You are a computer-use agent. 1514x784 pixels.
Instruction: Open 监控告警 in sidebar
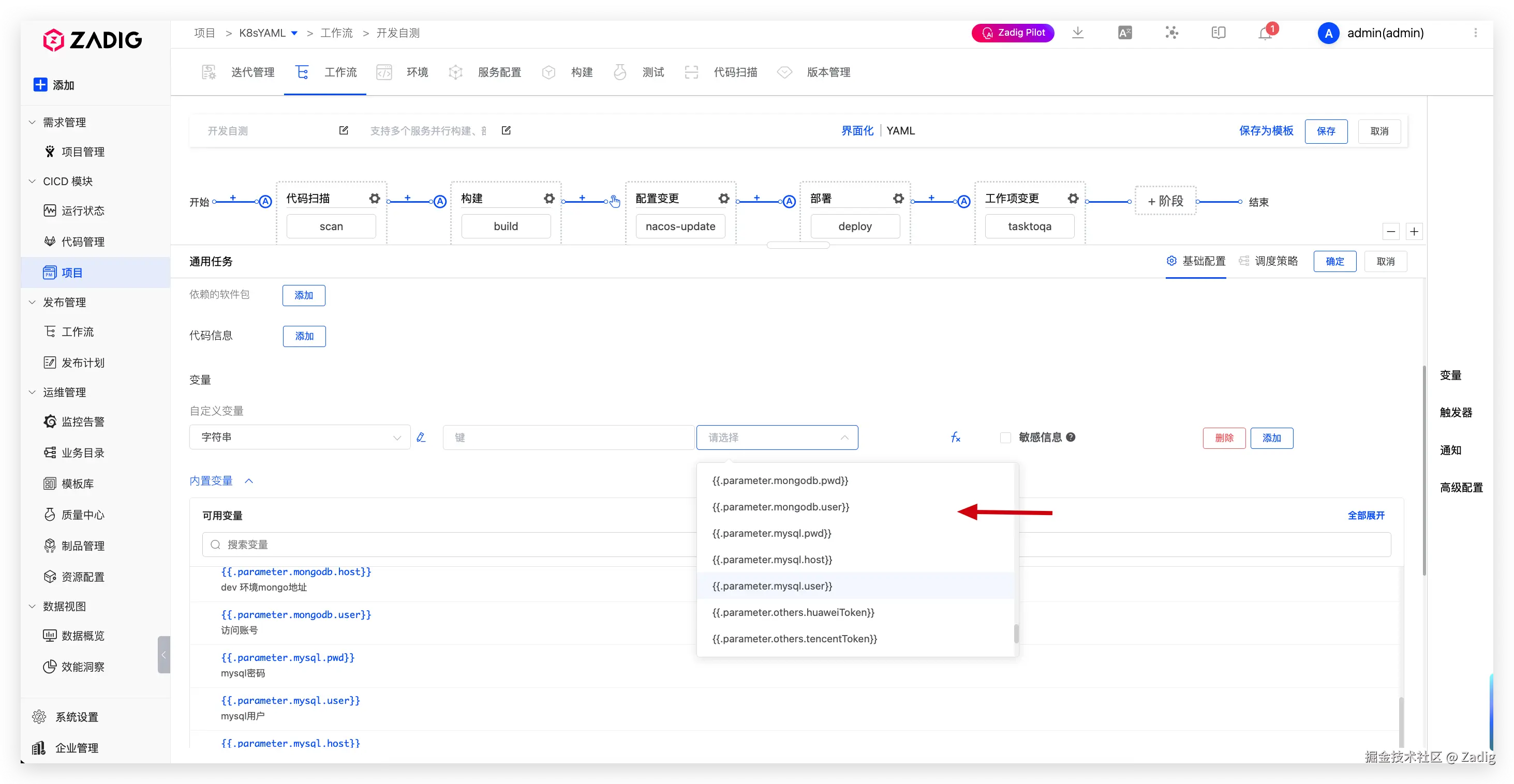82,421
